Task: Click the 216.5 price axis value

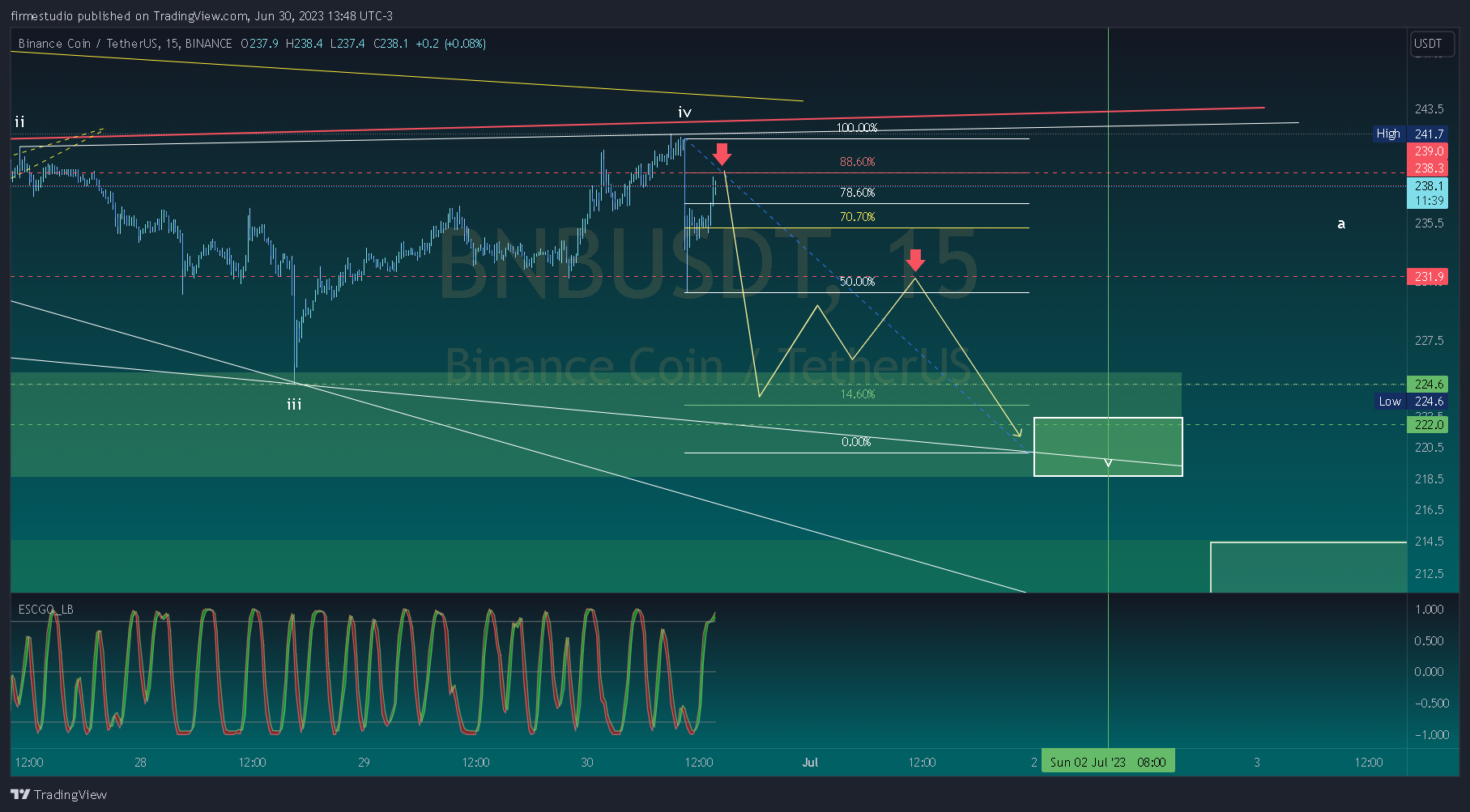Action: (1429, 510)
